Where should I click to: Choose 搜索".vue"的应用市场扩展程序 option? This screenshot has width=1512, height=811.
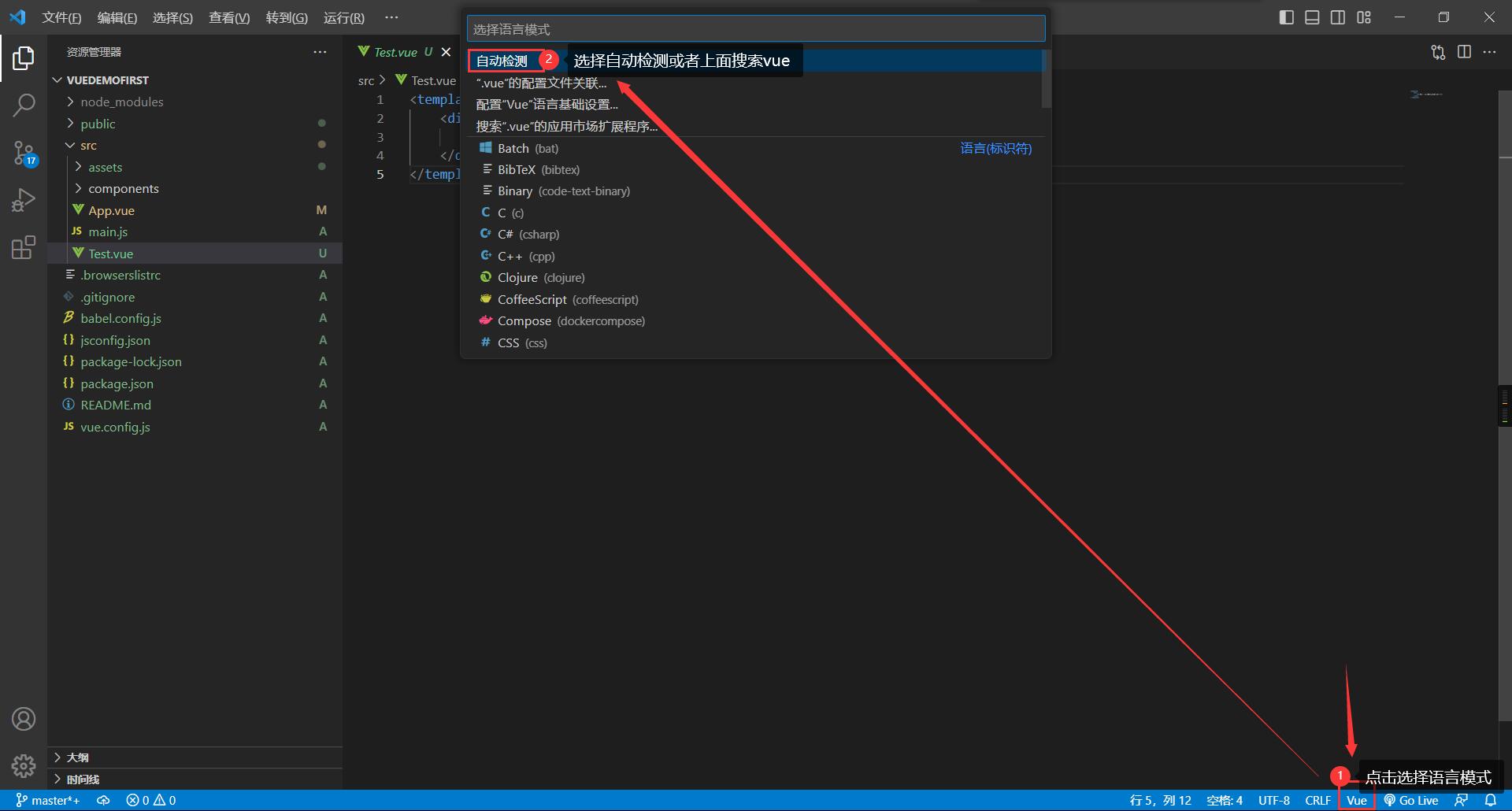point(755,126)
